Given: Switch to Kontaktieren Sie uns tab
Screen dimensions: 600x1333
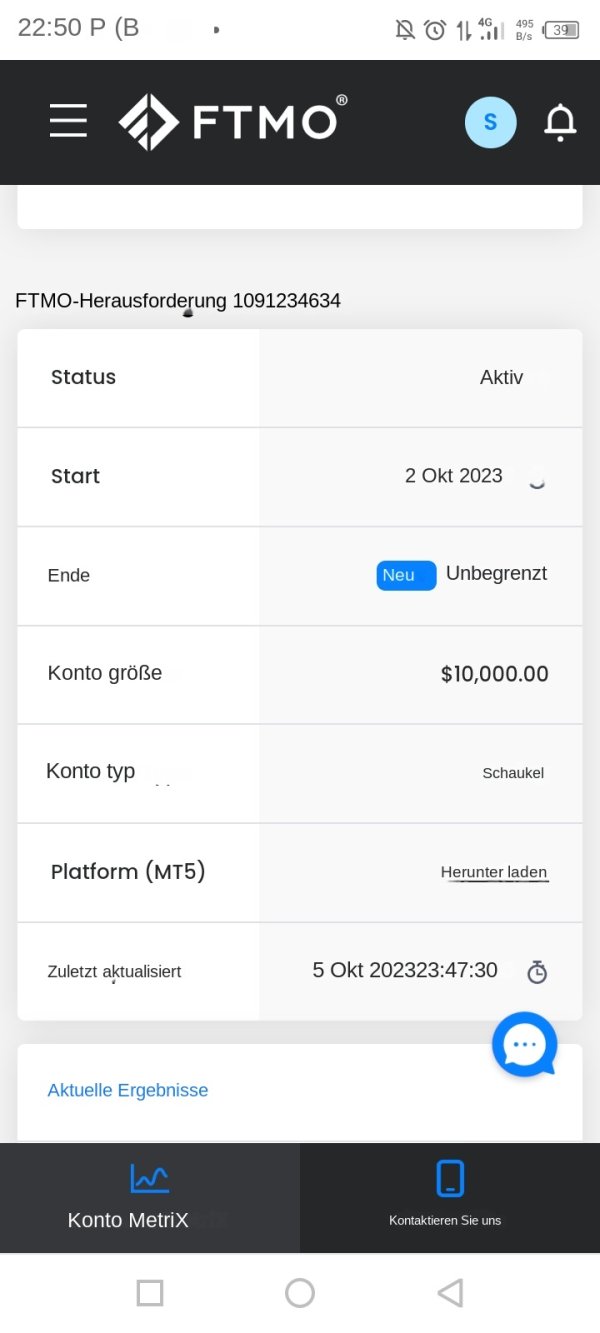Looking at the screenshot, I should [450, 1198].
